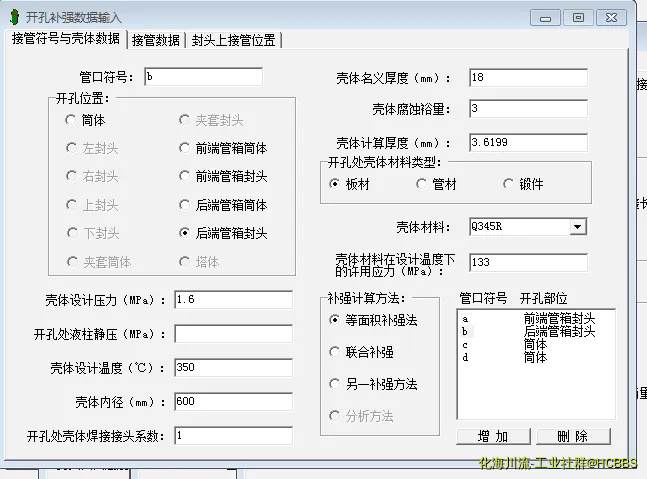Minimize the 开孔补强数据输入 window
The image size is (647, 479).
click(x=545, y=18)
